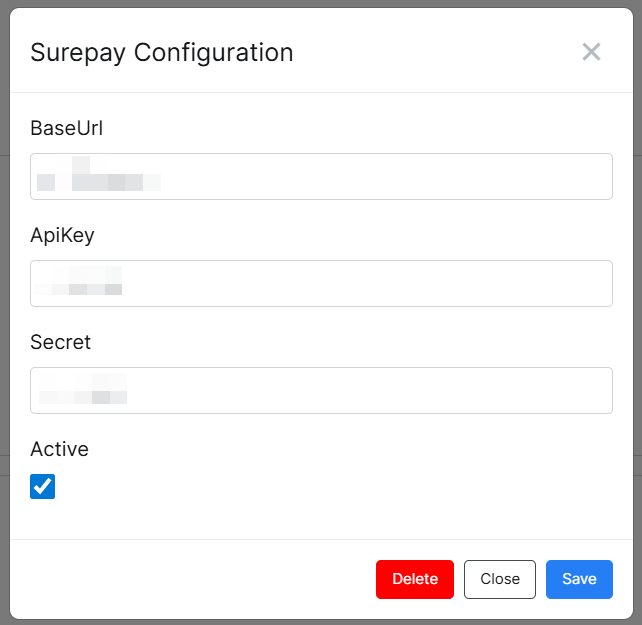Click the Active label text
The height and width of the screenshot is (625, 642).
[x=59, y=449]
